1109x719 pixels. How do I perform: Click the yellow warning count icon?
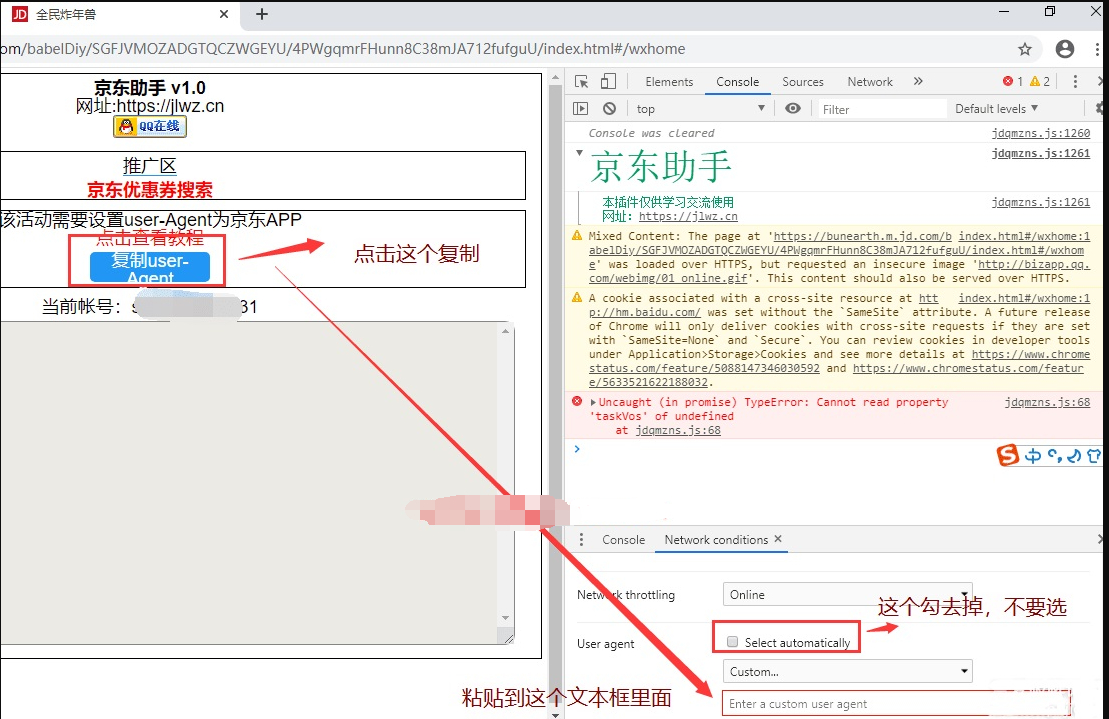click(1035, 81)
